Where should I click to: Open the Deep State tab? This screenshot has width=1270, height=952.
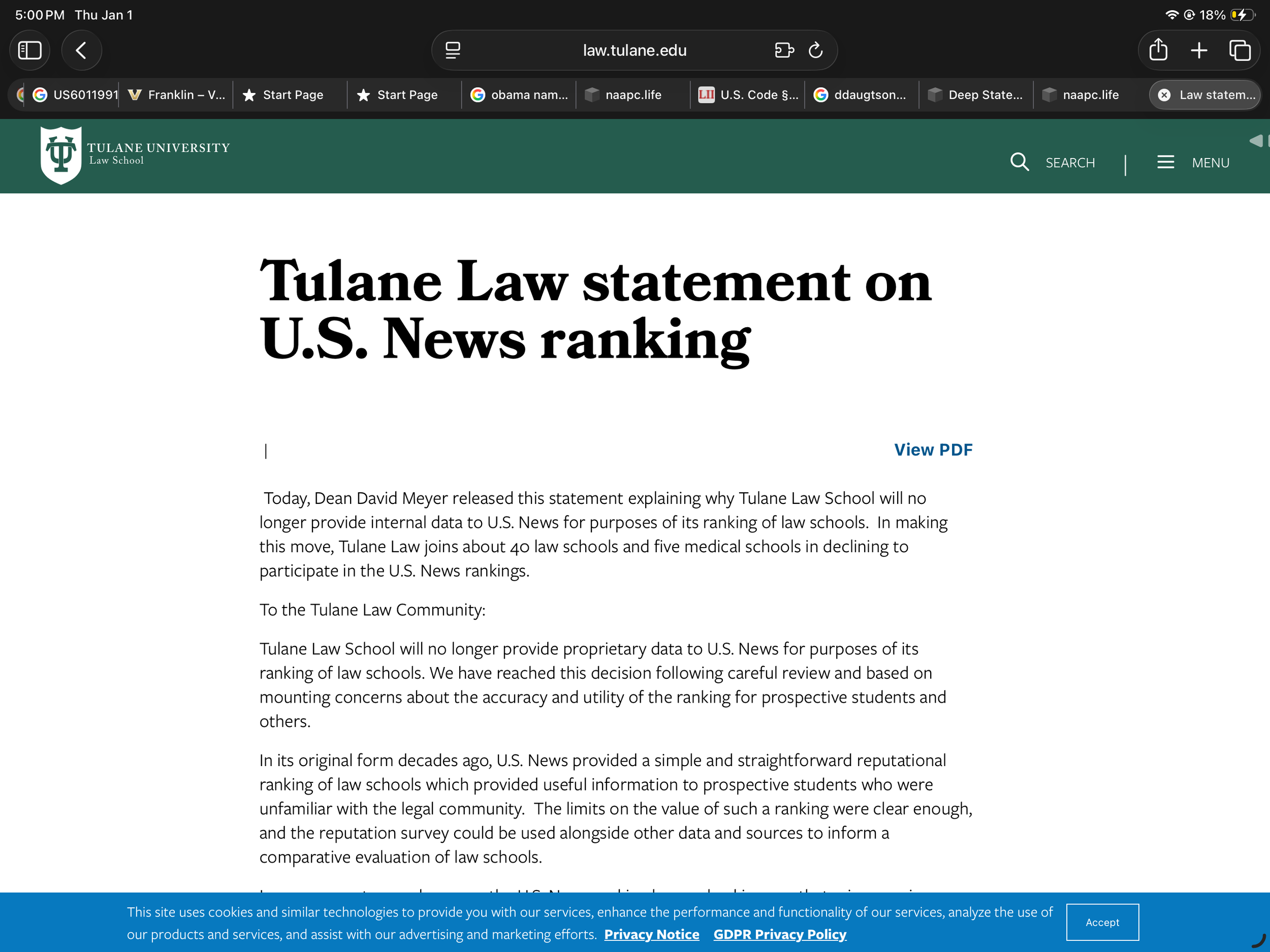point(976,94)
